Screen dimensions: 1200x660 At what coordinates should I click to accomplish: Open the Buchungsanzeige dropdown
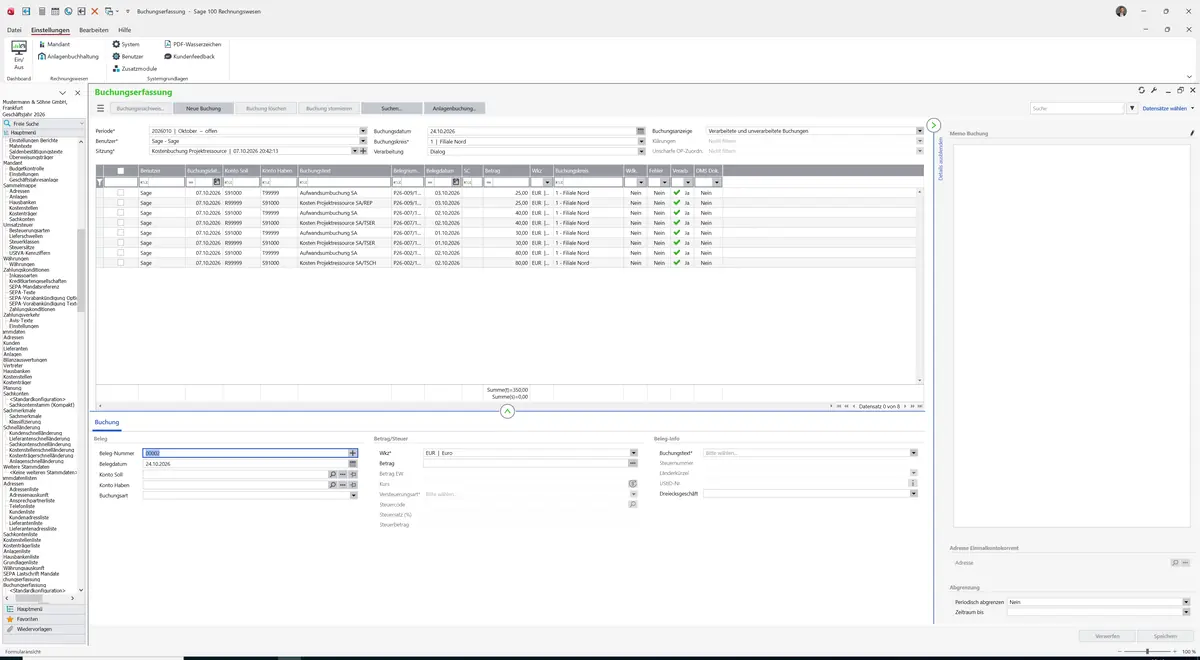pos(919,131)
